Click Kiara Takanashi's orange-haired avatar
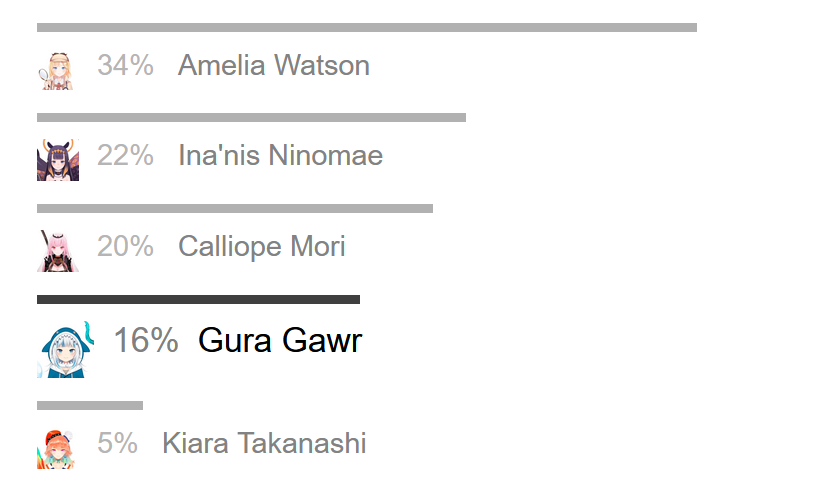818x479 pixels. pyautogui.click(x=56, y=449)
